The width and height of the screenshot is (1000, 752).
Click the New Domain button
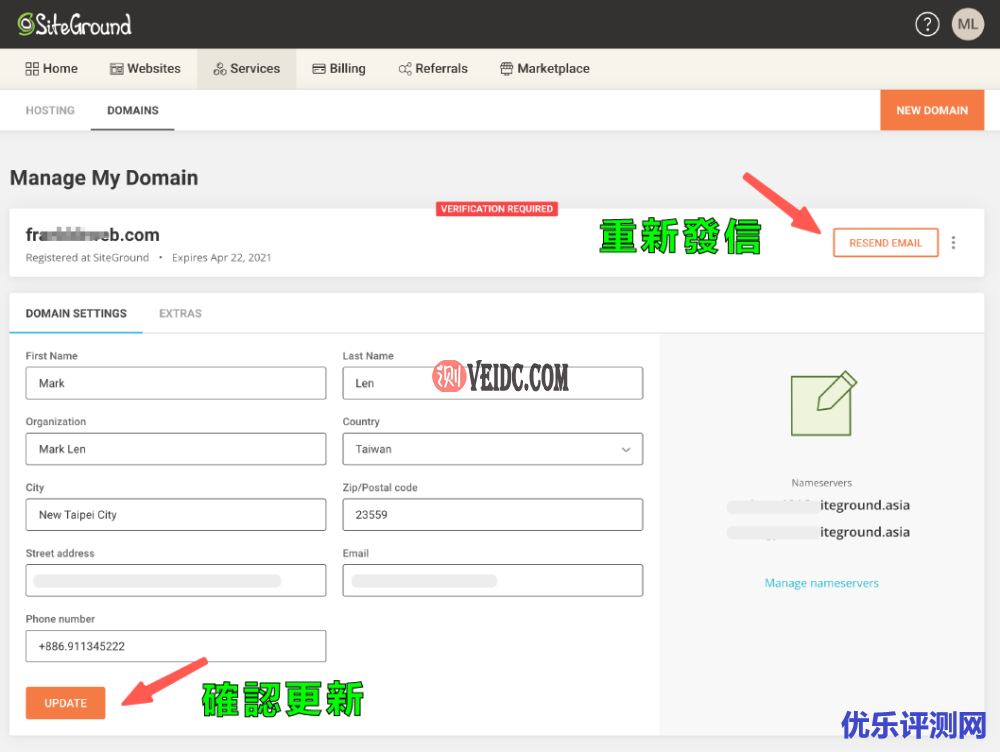click(932, 110)
